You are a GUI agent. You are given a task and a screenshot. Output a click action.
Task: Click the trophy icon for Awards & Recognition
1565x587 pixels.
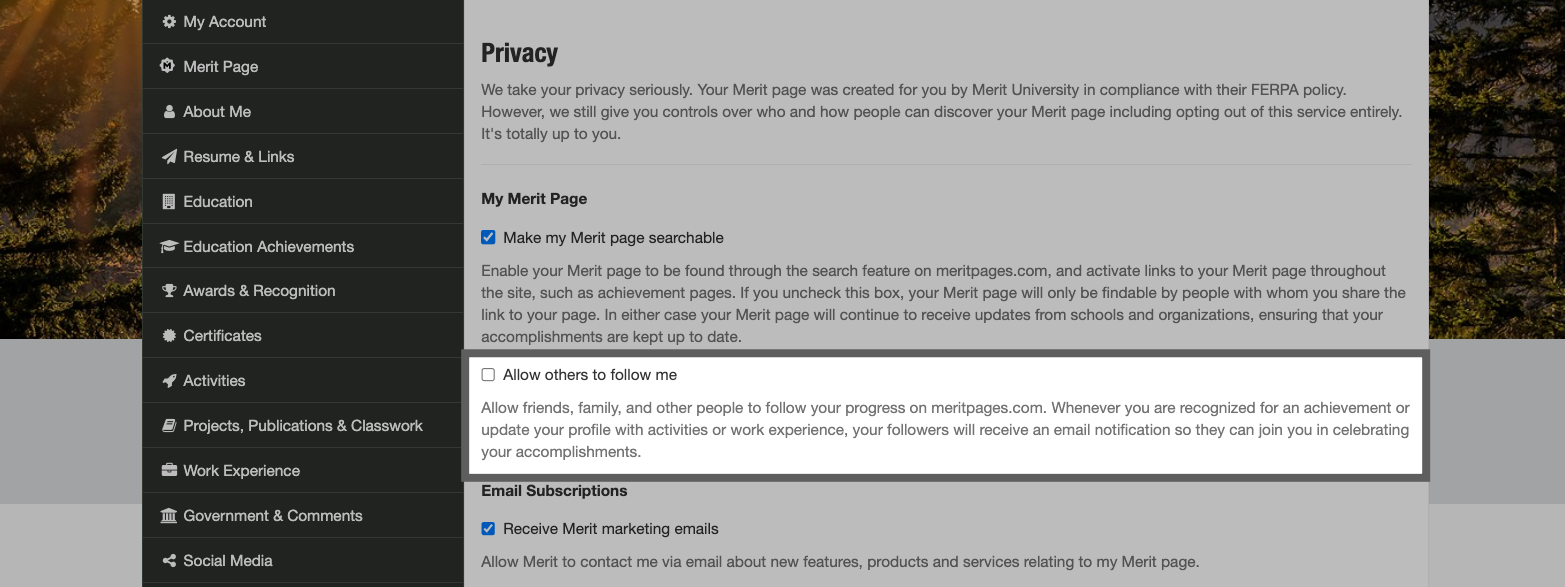coord(168,291)
